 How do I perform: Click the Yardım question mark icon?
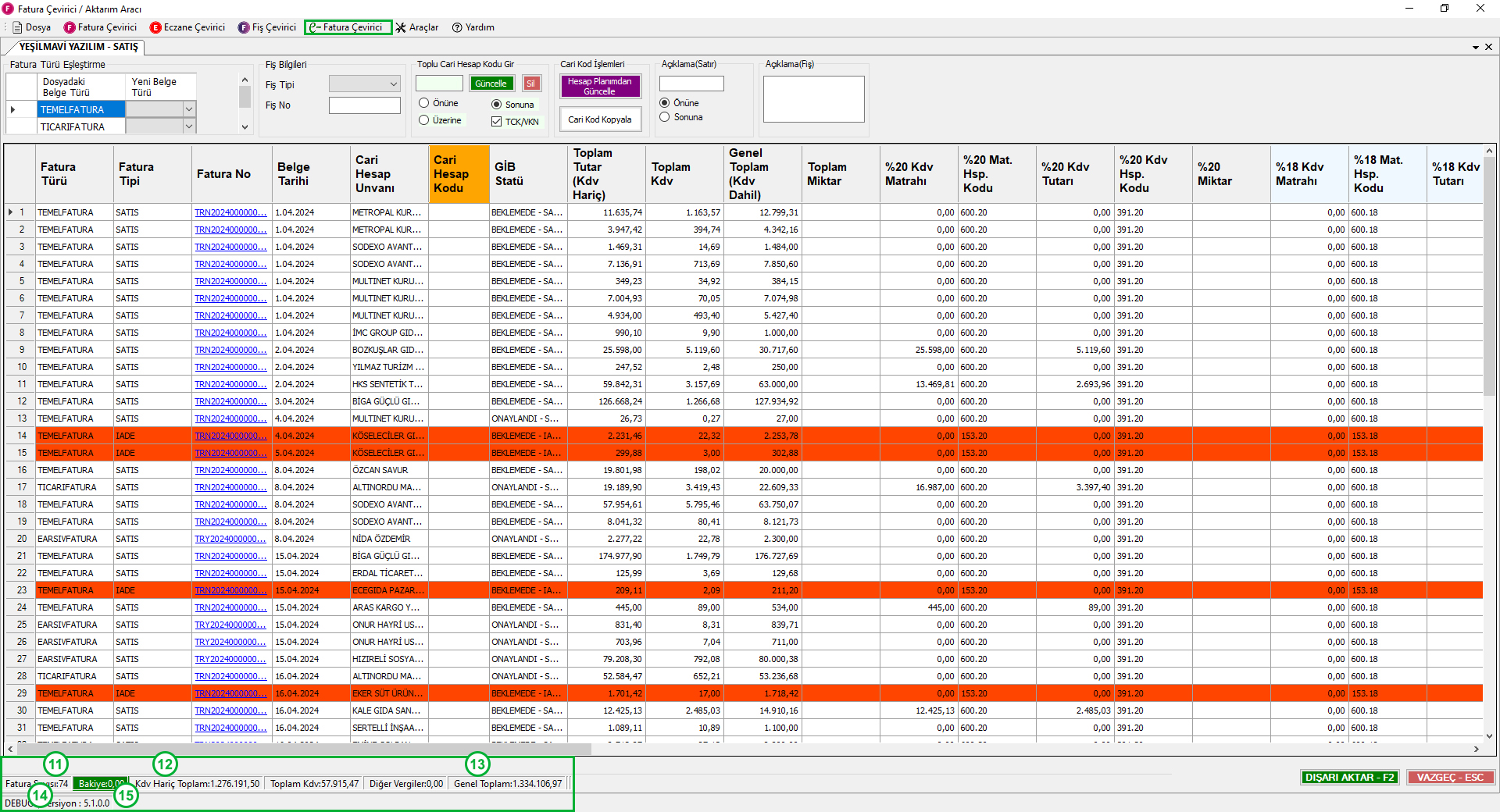pos(457,27)
